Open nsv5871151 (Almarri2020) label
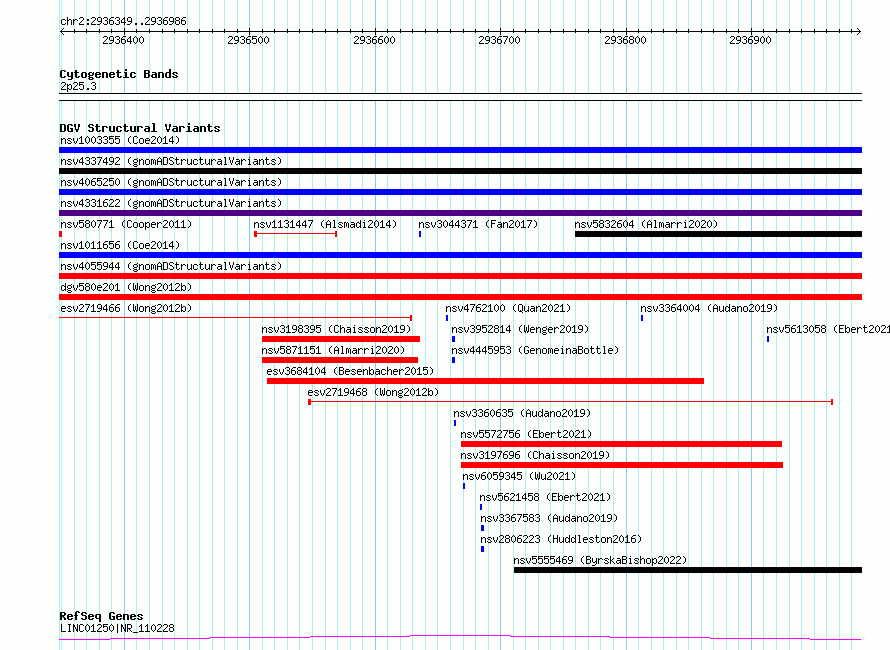 click(333, 350)
